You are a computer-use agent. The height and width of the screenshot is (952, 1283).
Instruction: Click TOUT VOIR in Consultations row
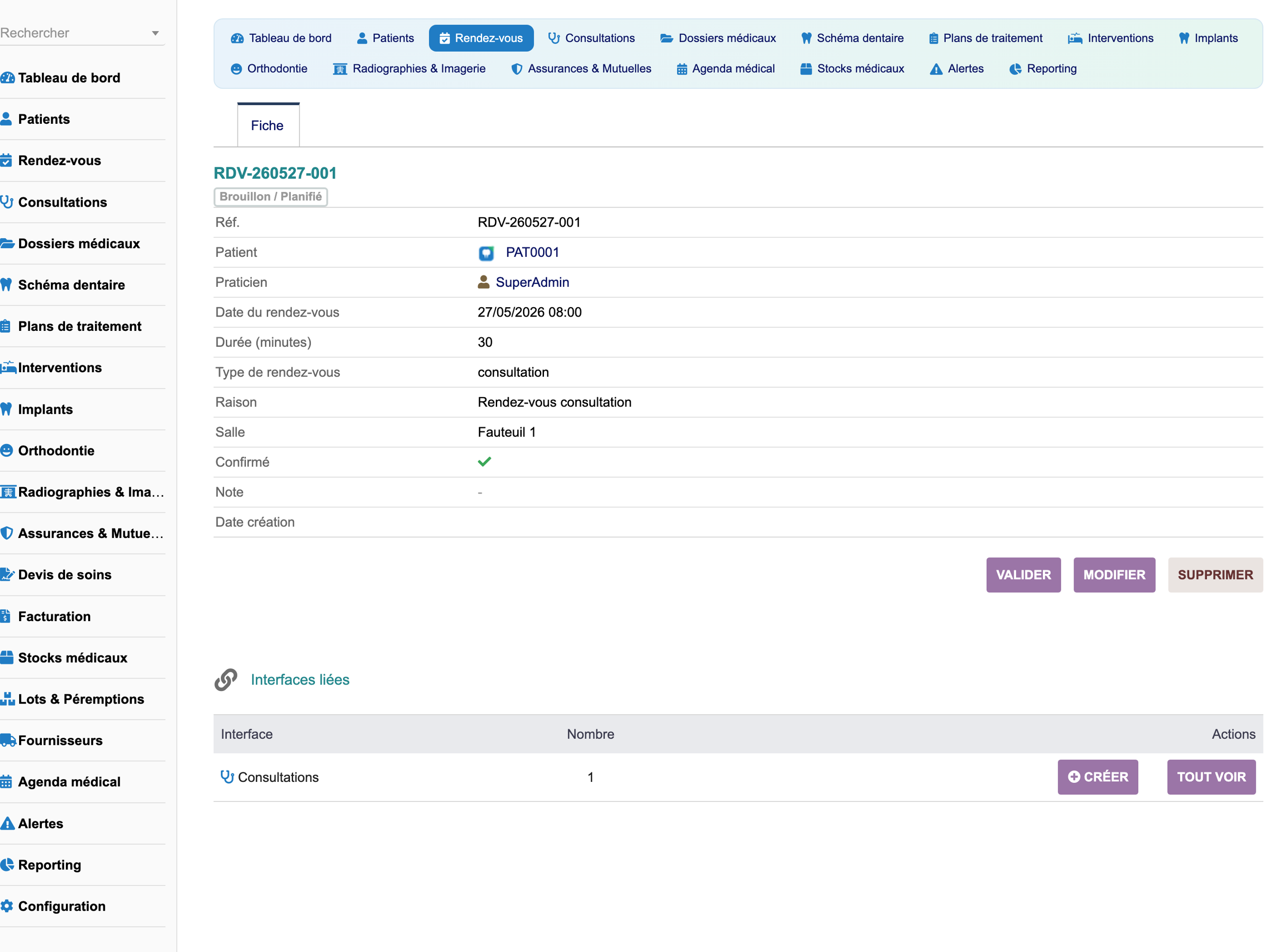click(x=1212, y=777)
